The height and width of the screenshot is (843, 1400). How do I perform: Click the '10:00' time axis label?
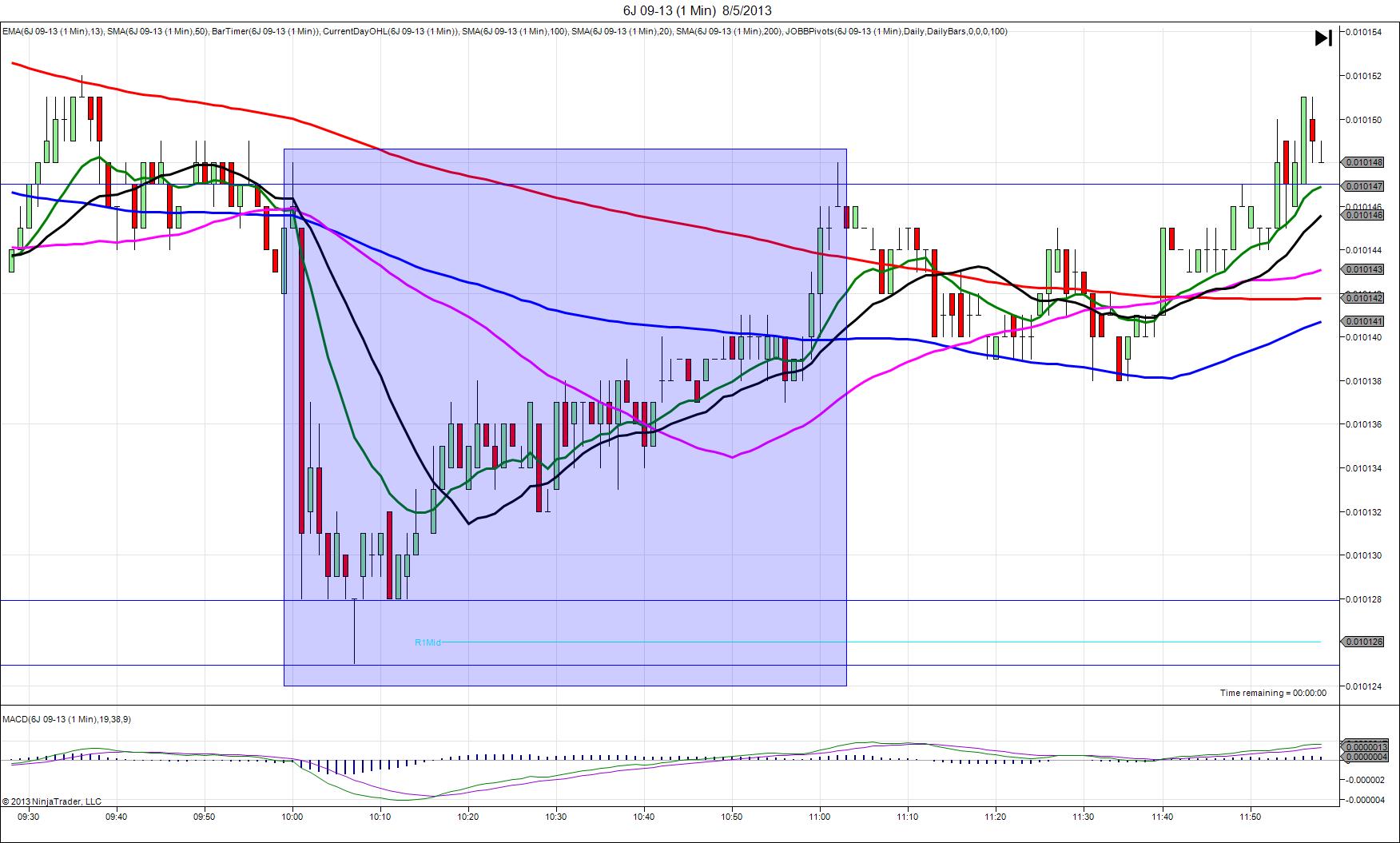tap(292, 817)
